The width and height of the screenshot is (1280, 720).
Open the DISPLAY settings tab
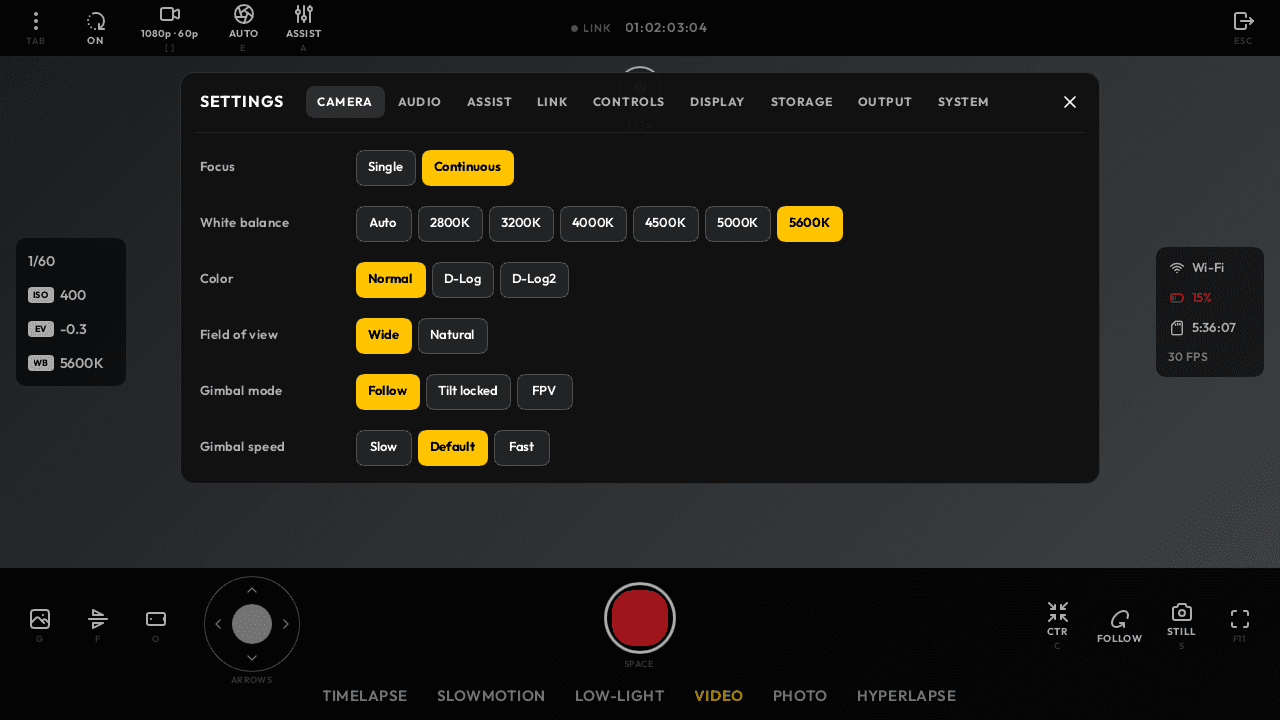[x=717, y=102]
